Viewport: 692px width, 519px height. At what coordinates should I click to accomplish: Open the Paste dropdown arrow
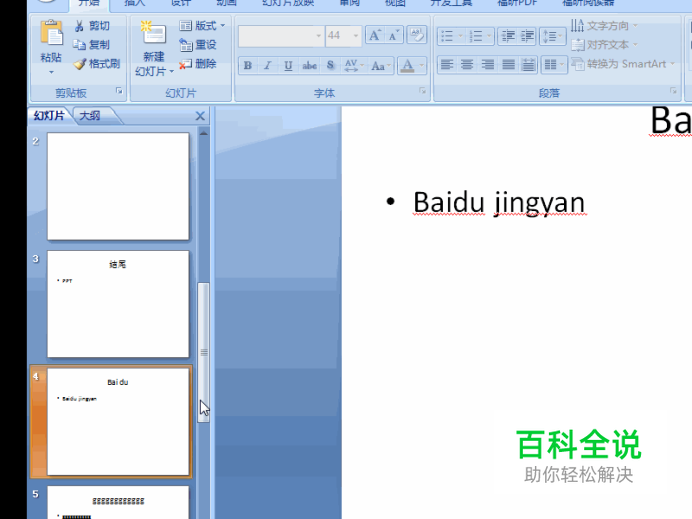(x=51, y=72)
